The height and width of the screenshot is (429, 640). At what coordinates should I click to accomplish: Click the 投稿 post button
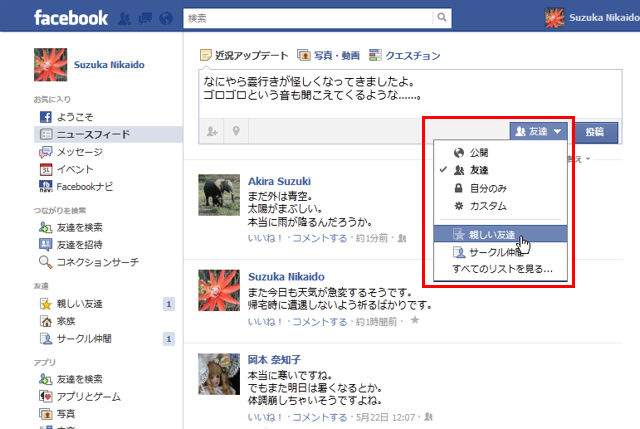595,132
